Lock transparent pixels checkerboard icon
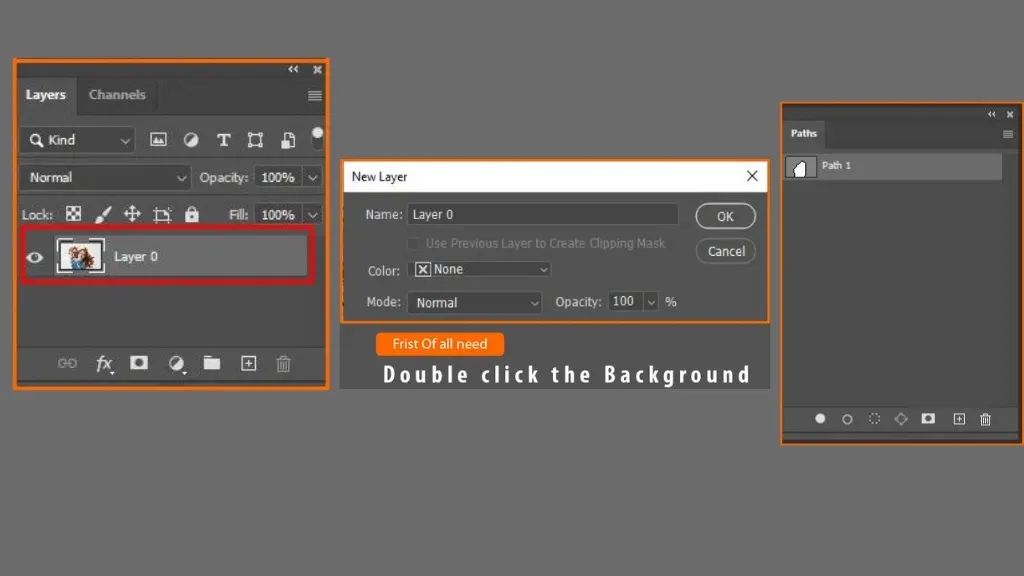 pos(74,214)
